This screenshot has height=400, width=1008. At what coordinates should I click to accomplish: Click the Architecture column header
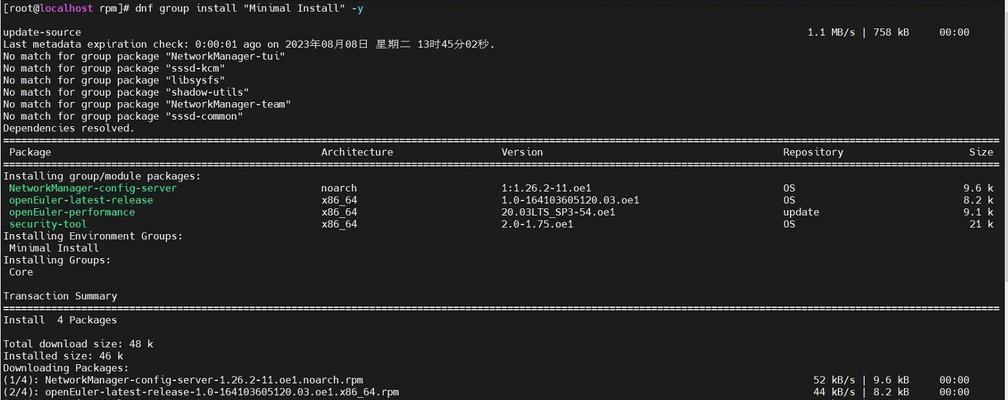pyautogui.click(x=357, y=152)
